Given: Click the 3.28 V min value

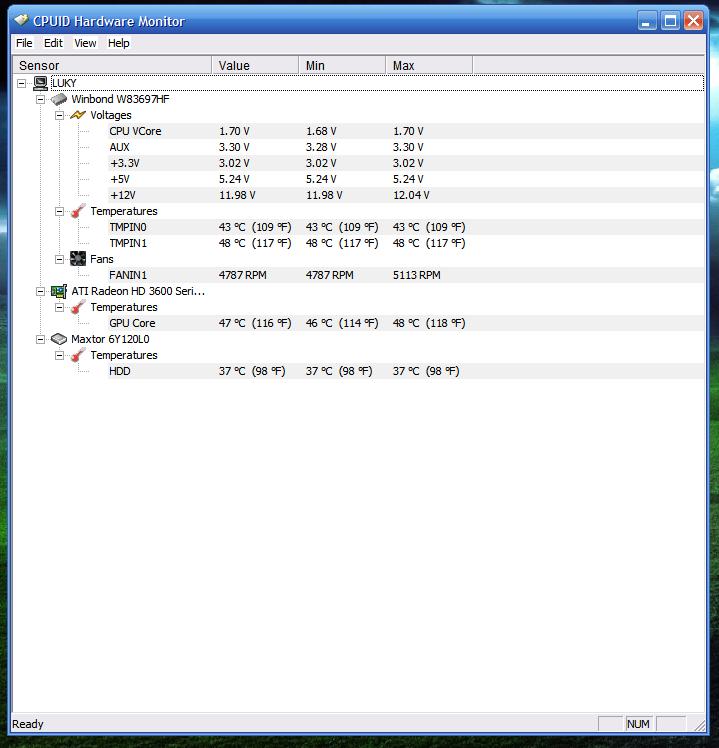Looking at the screenshot, I should click(321, 147).
